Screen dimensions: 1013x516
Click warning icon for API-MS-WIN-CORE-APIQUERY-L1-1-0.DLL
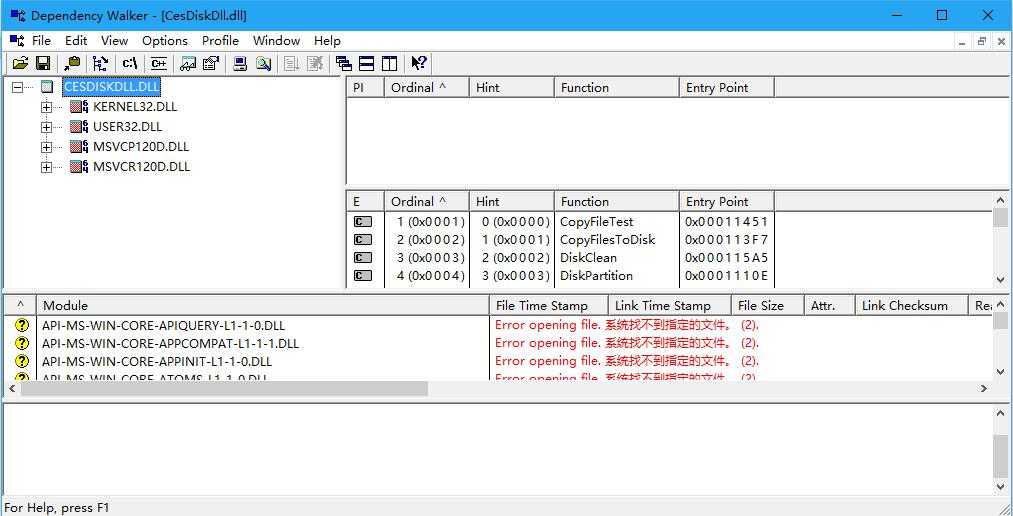[21, 325]
